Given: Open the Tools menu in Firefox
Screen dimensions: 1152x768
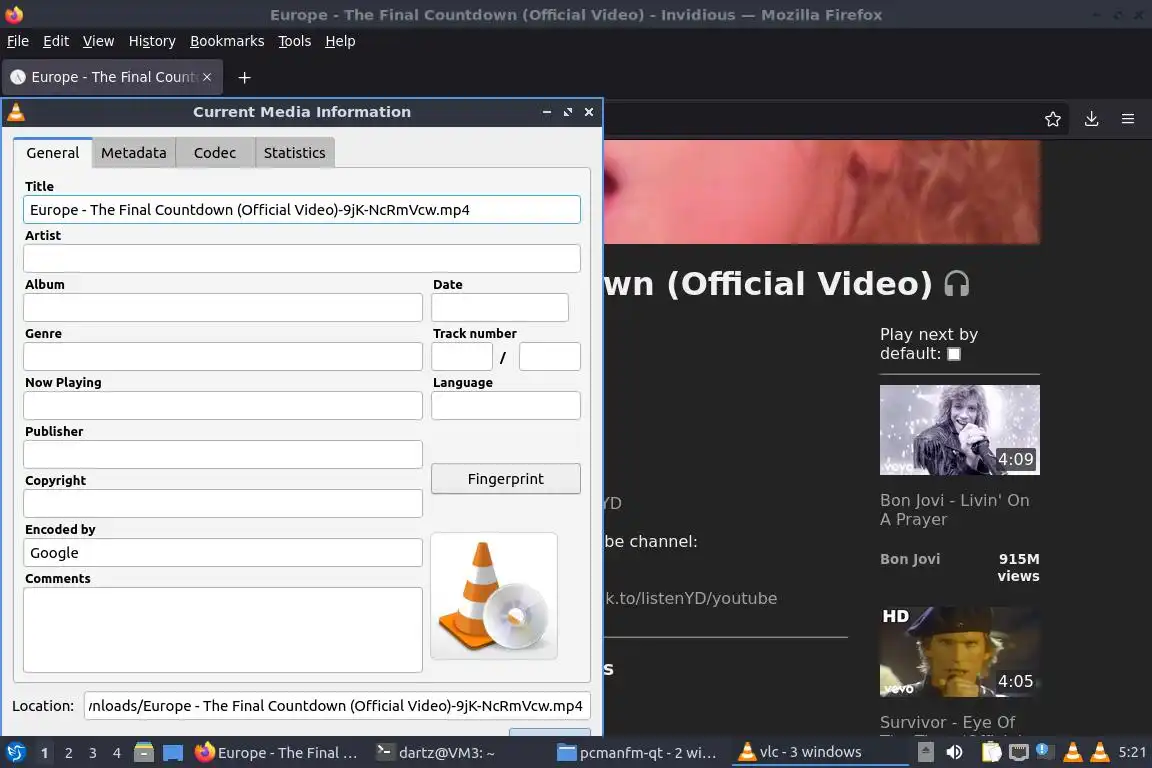Looking at the screenshot, I should point(295,41).
